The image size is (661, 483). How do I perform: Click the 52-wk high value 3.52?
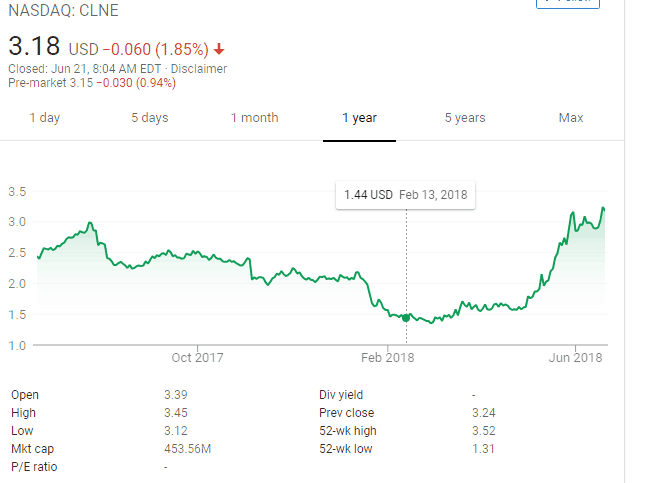tap(482, 430)
